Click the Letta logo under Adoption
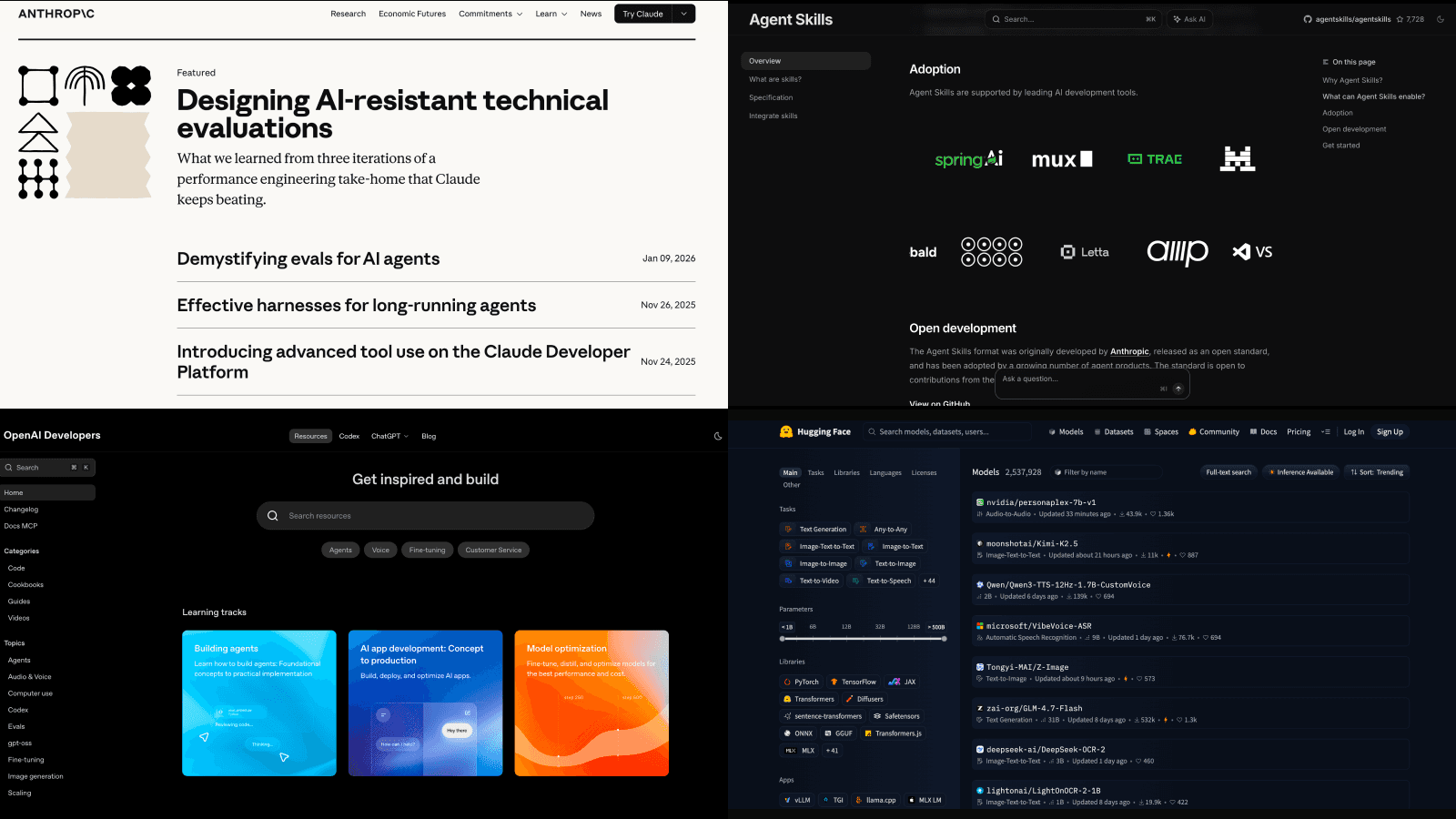 coord(1085,252)
